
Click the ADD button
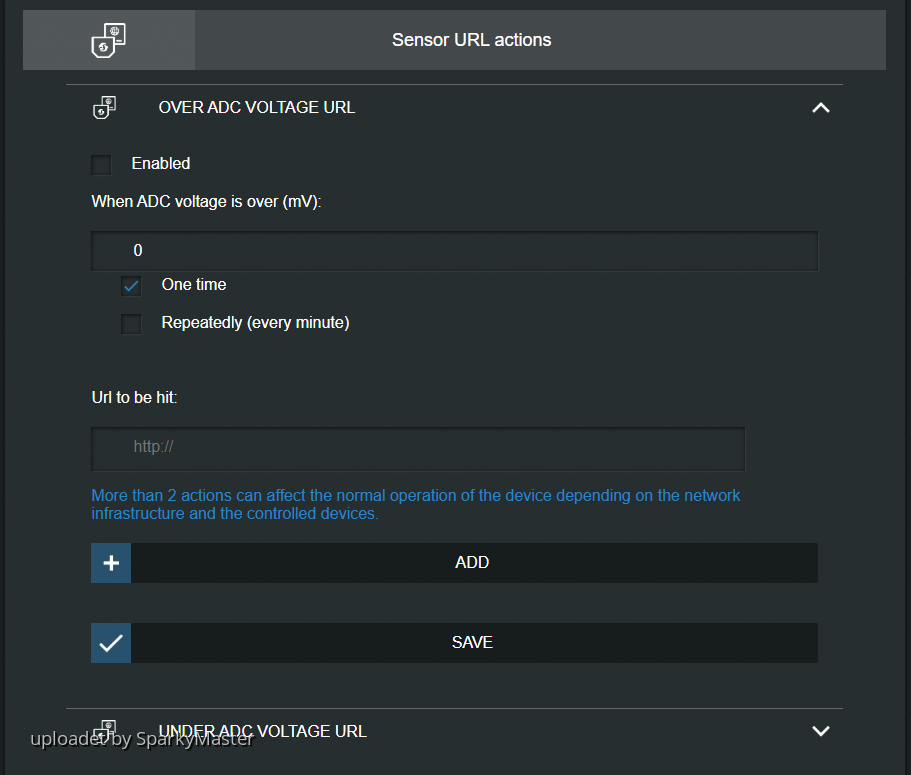[x=472, y=563]
